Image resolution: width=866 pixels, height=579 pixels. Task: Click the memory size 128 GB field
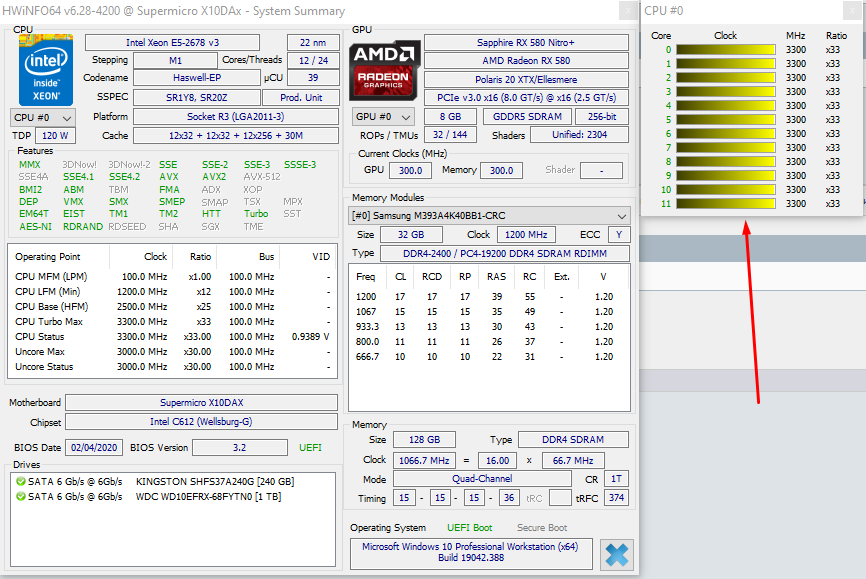click(424, 440)
